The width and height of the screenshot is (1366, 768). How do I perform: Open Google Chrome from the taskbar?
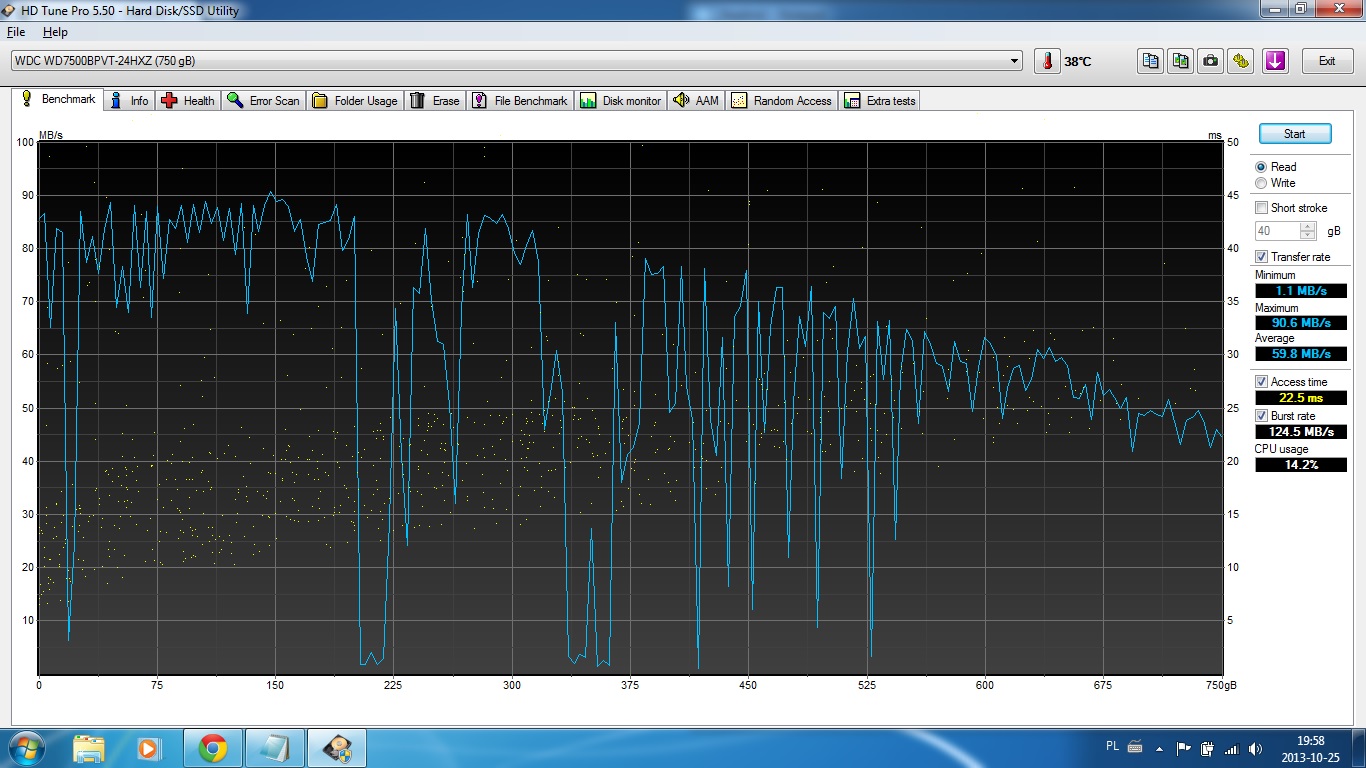(x=212, y=748)
